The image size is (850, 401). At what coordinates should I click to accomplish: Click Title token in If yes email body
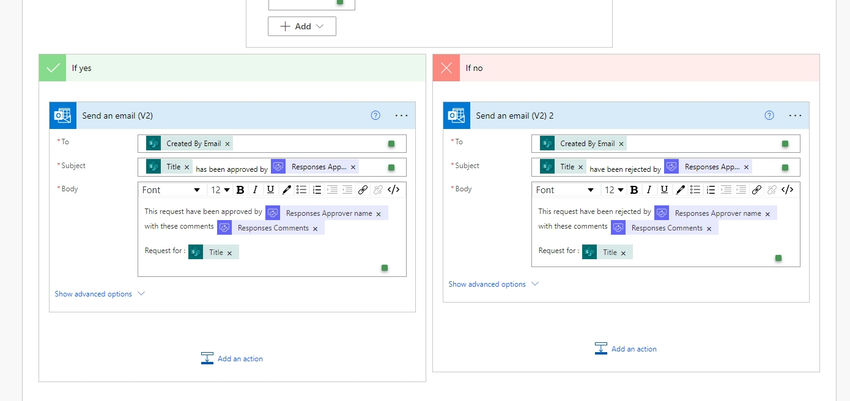(x=213, y=253)
